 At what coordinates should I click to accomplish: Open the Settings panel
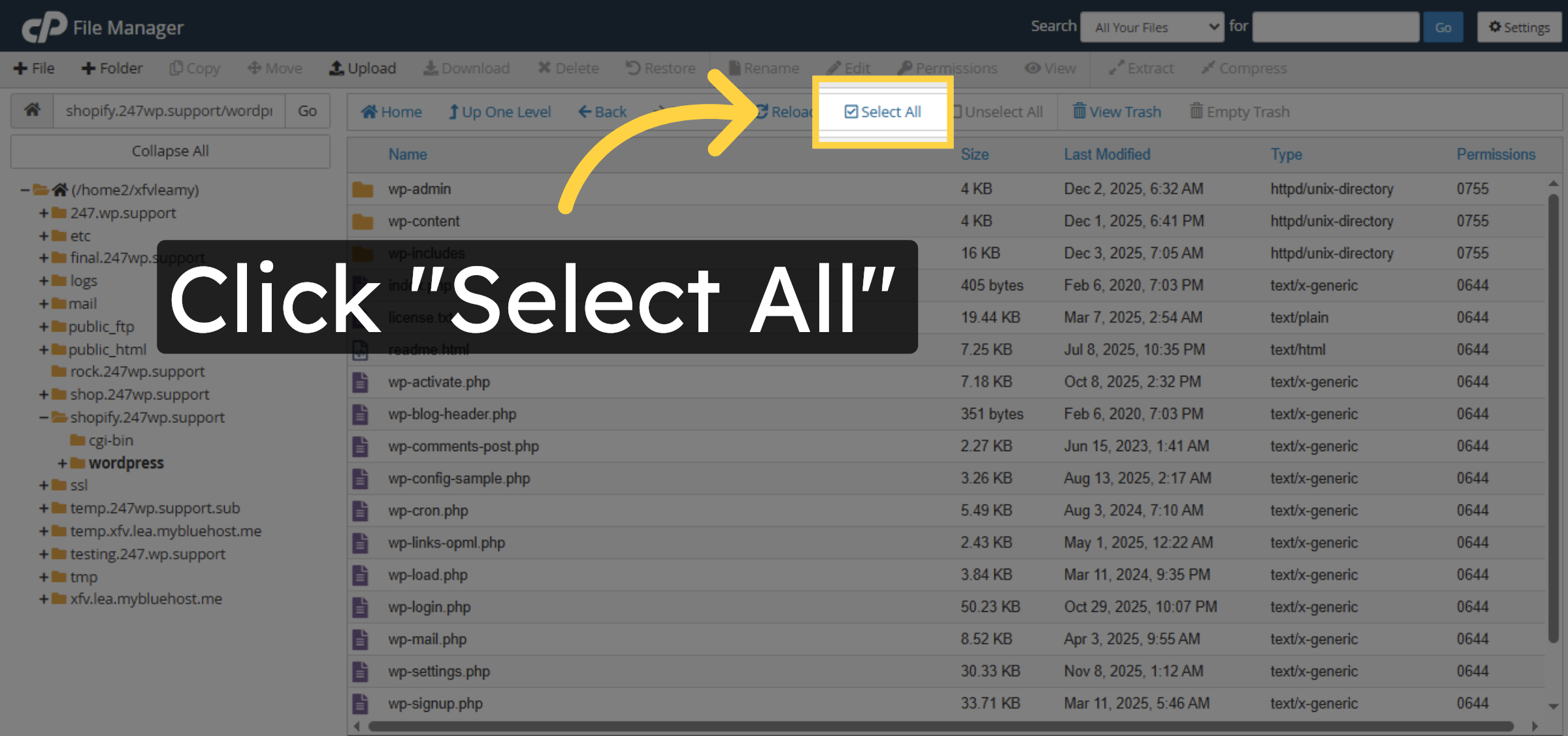[1519, 27]
